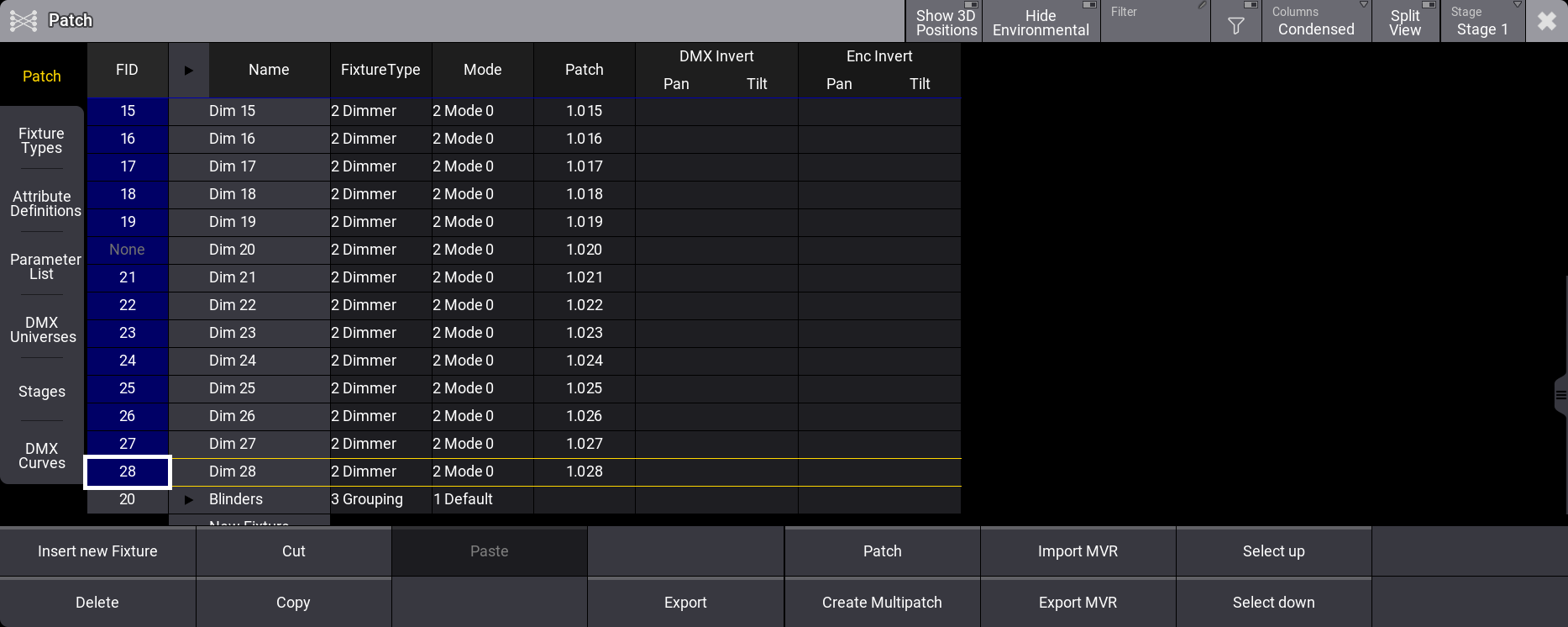Open the DMX Universes tab
Viewport: 1568px width, 627px height.
[x=42, y=329]
